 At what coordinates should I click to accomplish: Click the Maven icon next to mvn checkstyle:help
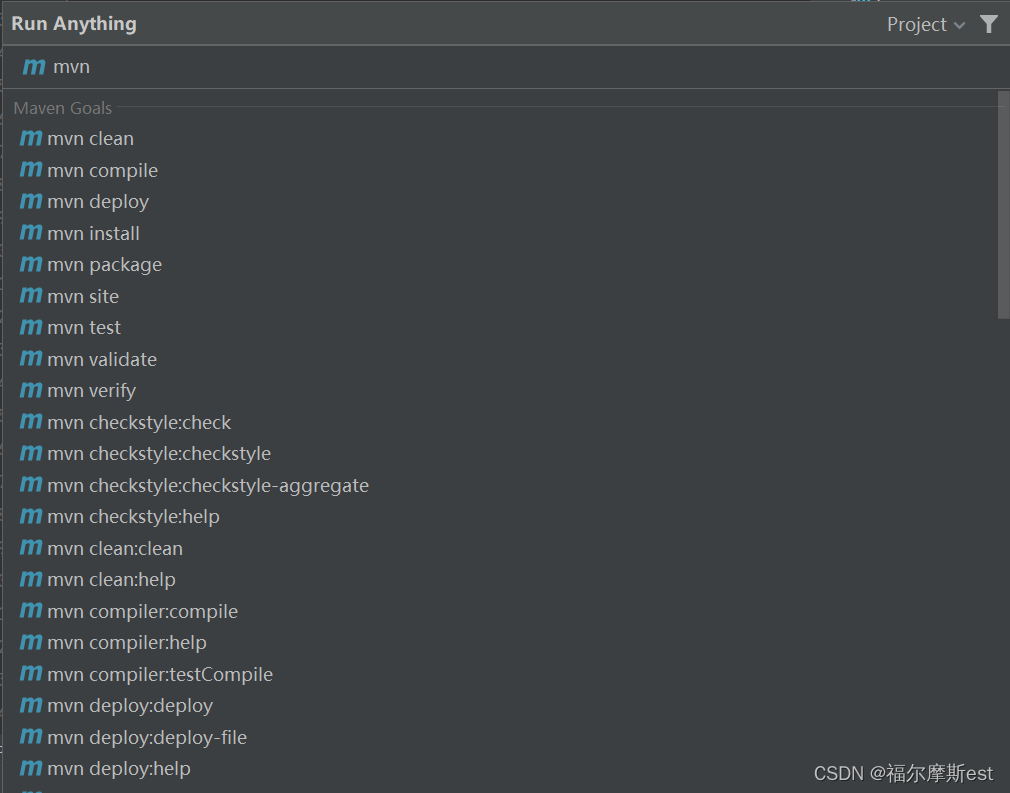click(30, 516)
